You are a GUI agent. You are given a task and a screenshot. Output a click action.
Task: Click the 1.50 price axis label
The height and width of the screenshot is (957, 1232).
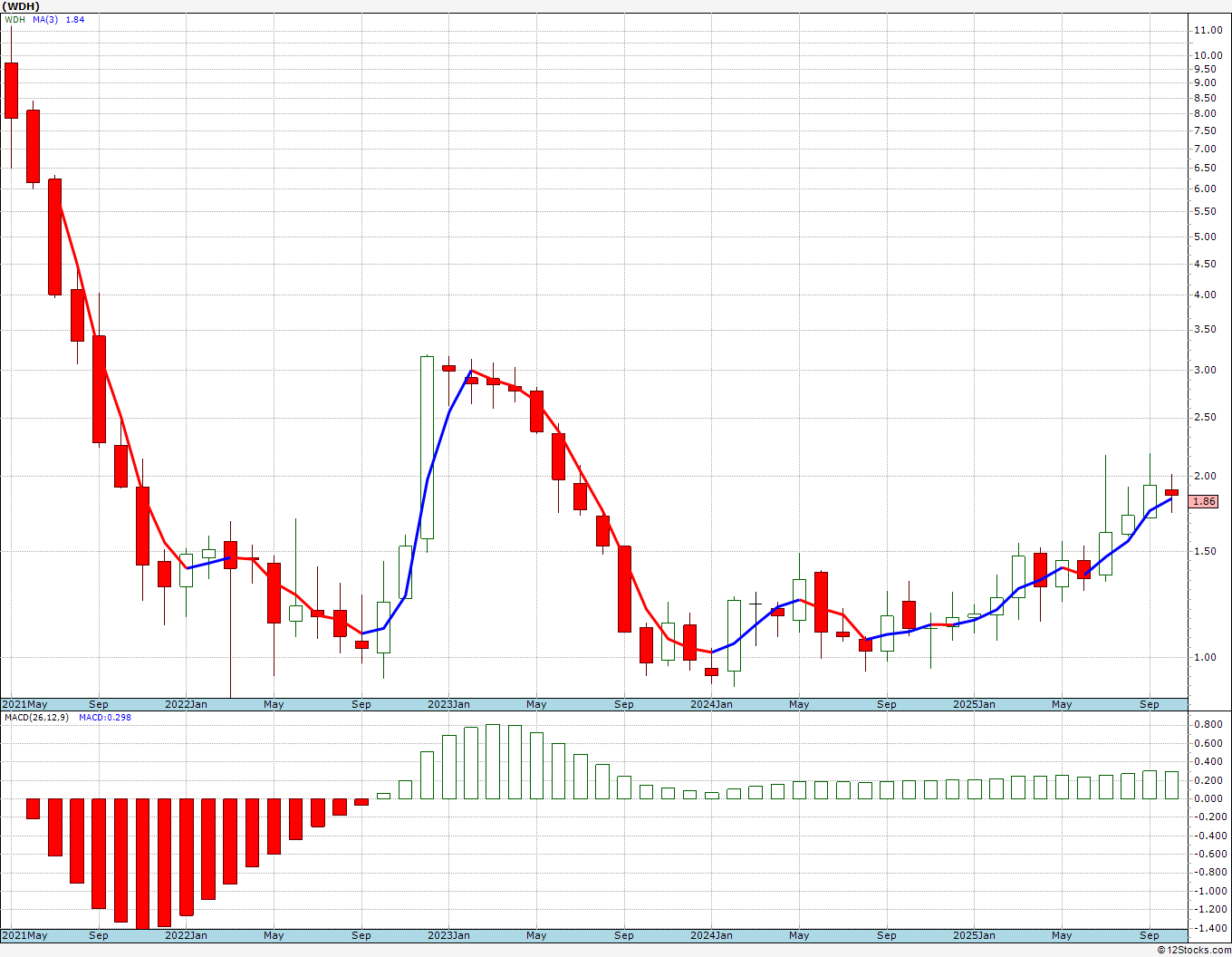(x=1205, y=551)
